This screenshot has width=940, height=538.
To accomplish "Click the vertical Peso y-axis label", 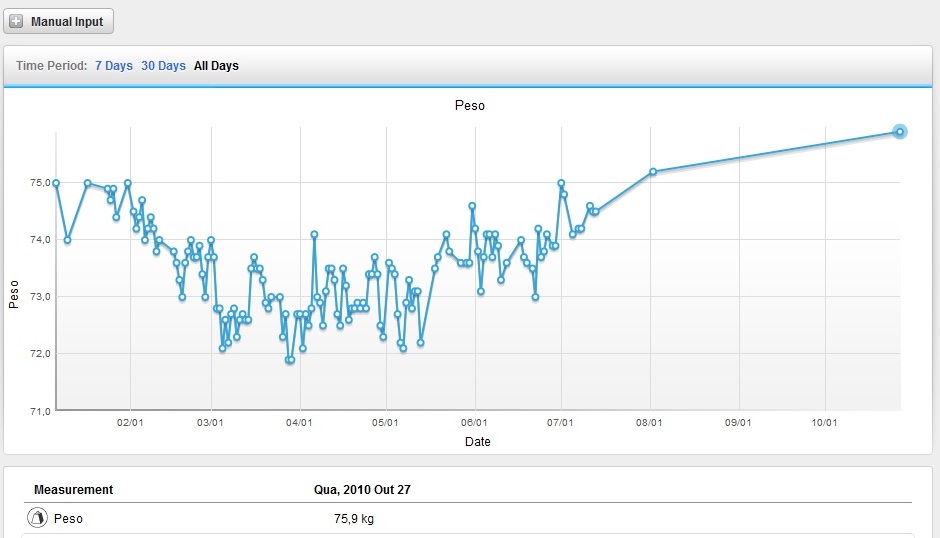I will (x=14, y=292).
